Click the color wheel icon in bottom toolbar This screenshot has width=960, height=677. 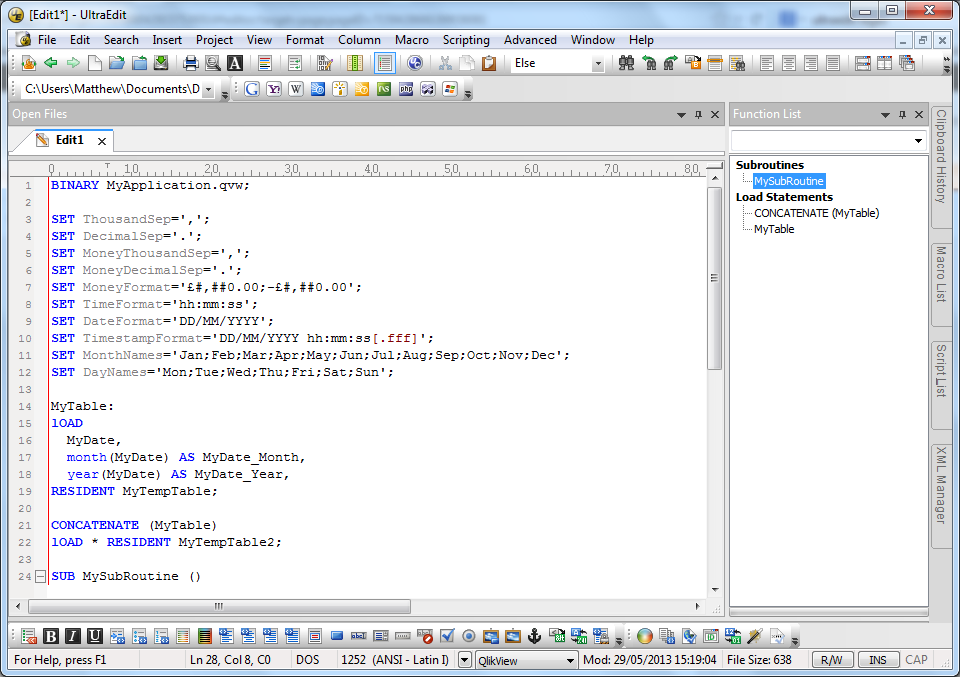pyautogui.click(x=645, y=637)
